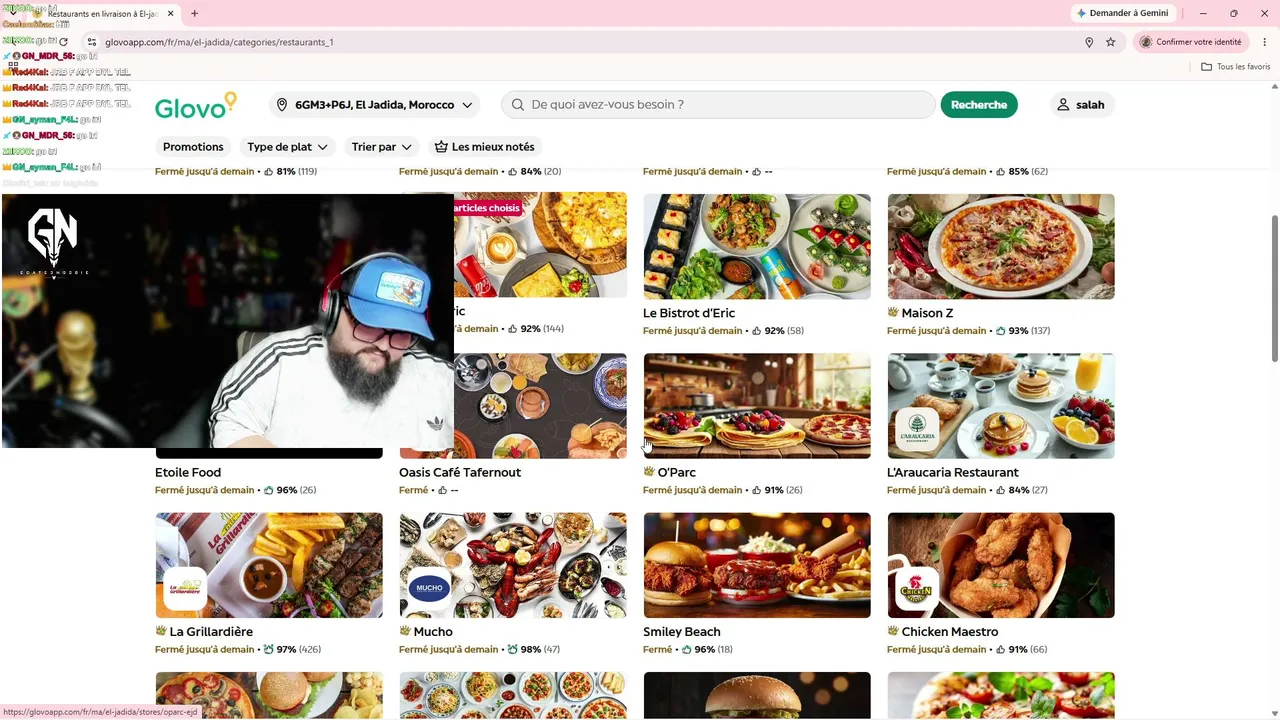Open the Chicken Maestro fried chicken photo
Image resolution: width=1280 pixels, height=720 pixels.
1001,565
